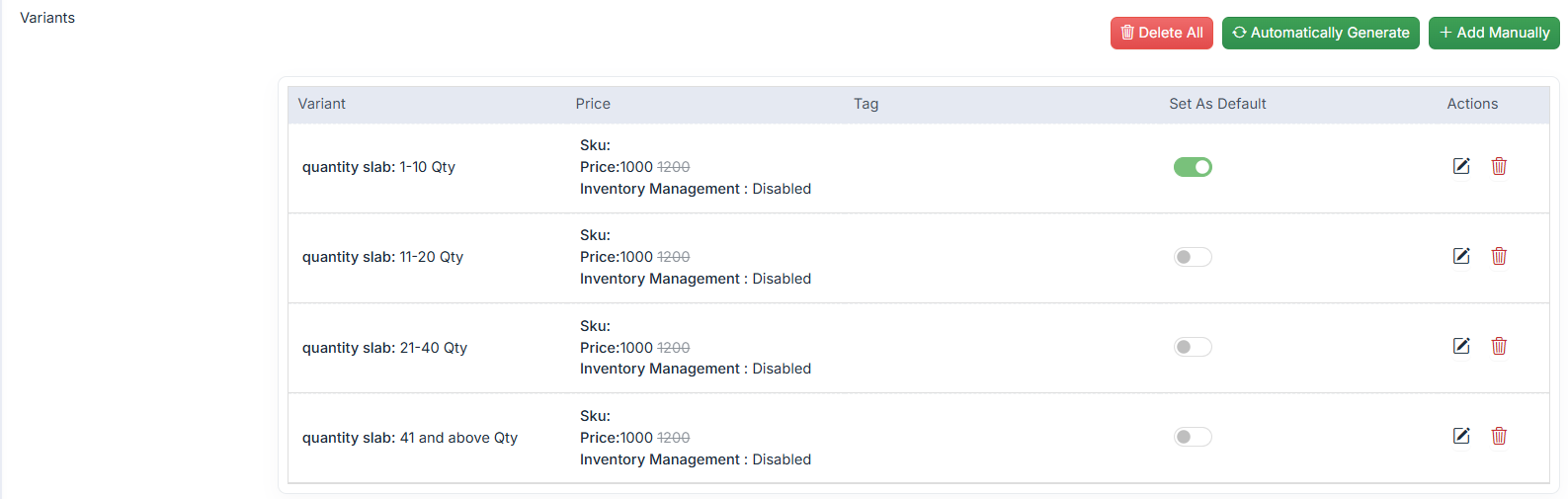Edit the 11-20 Qty variant

click(1461, 256)
